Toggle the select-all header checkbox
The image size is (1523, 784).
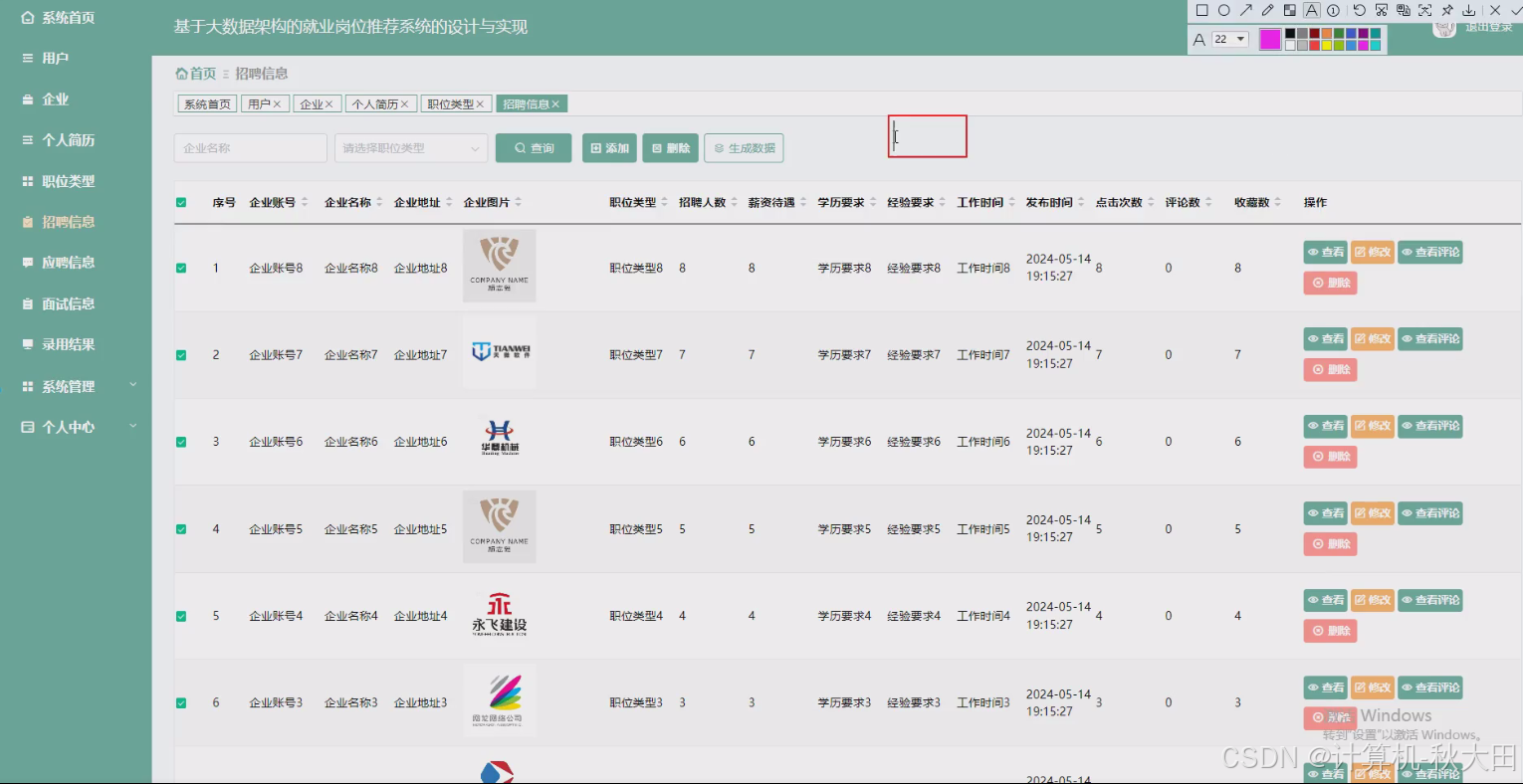click(181, 203)
